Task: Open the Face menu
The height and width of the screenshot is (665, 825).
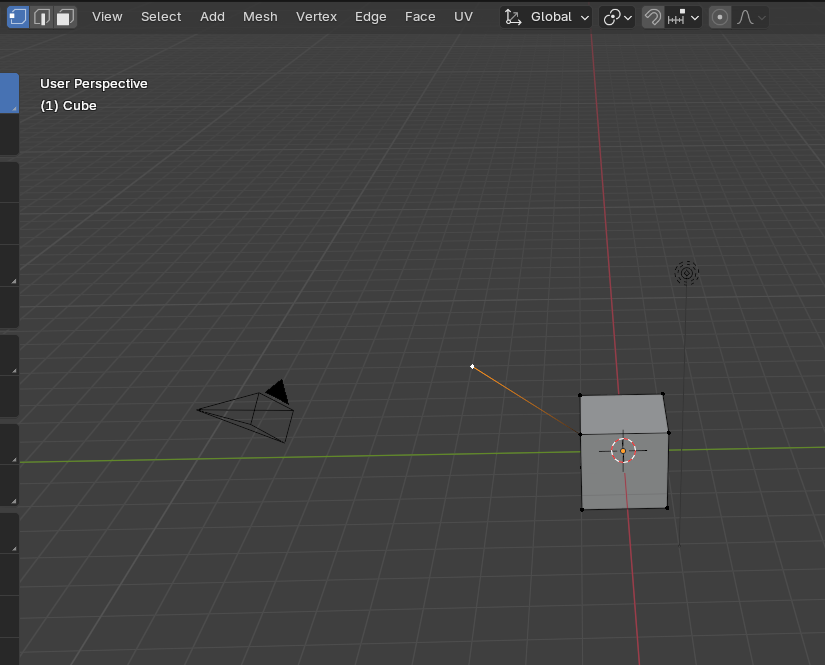Action: point(420,17)
